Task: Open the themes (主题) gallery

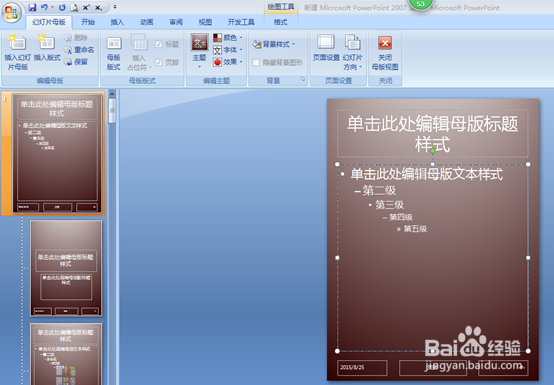Action: (200, 51)
